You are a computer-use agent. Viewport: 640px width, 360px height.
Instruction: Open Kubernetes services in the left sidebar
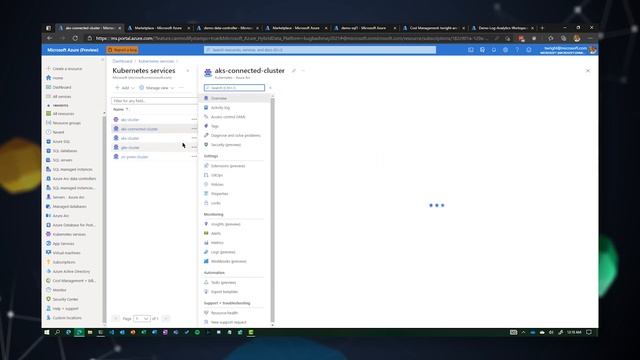(69, 234)
